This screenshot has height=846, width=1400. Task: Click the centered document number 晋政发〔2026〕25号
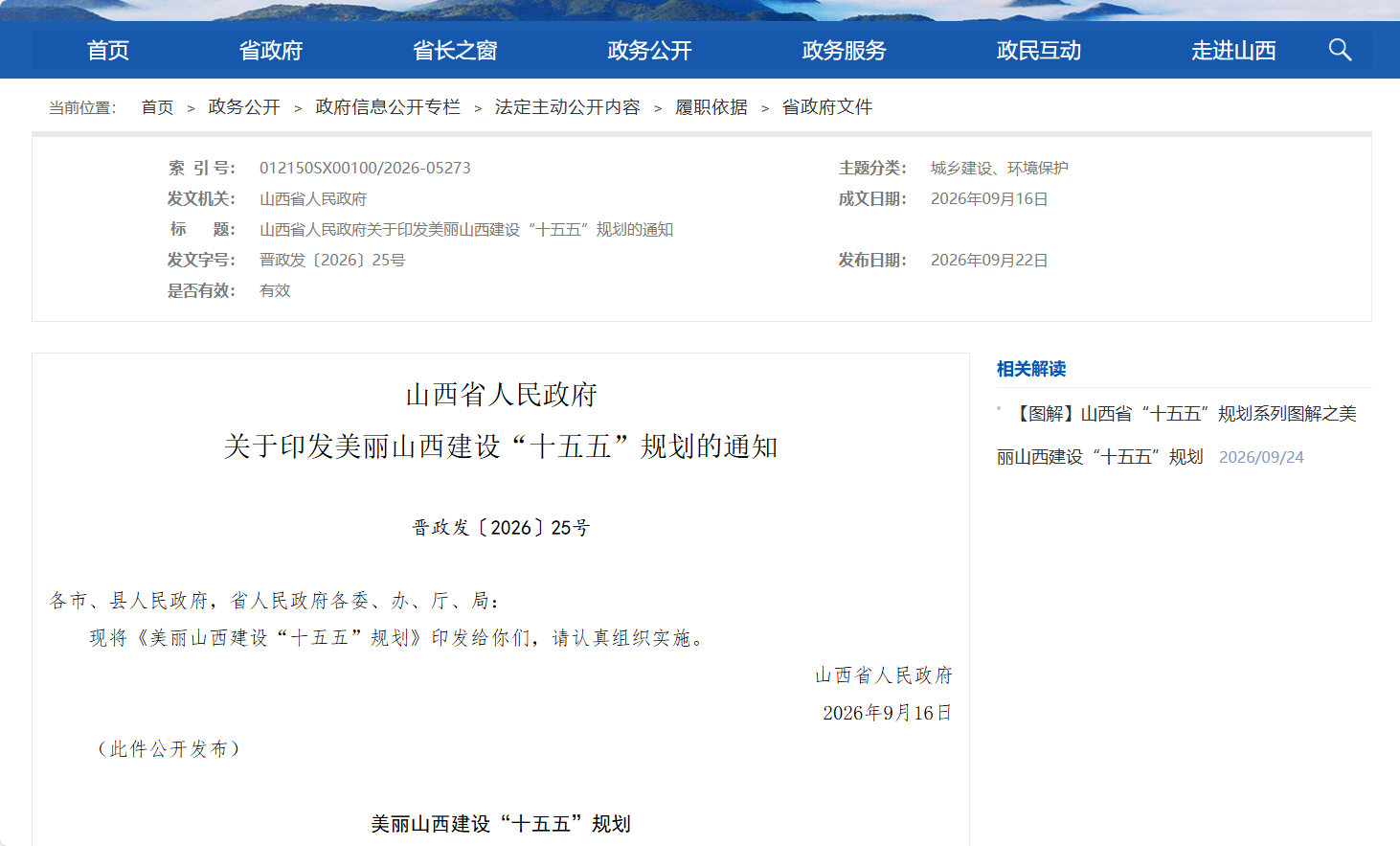tap(501, 528)
